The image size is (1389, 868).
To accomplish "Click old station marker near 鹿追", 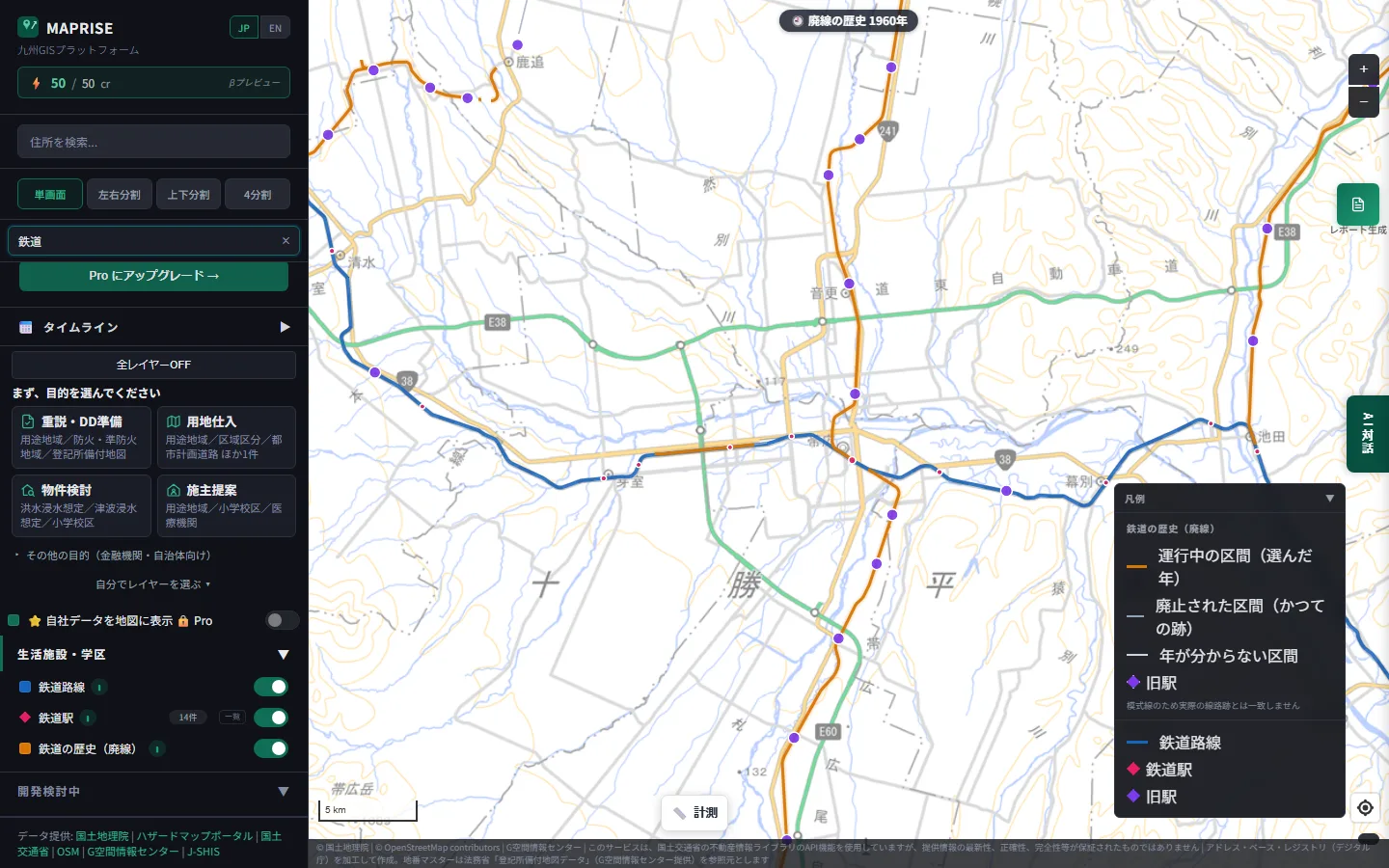I will 517,45.
